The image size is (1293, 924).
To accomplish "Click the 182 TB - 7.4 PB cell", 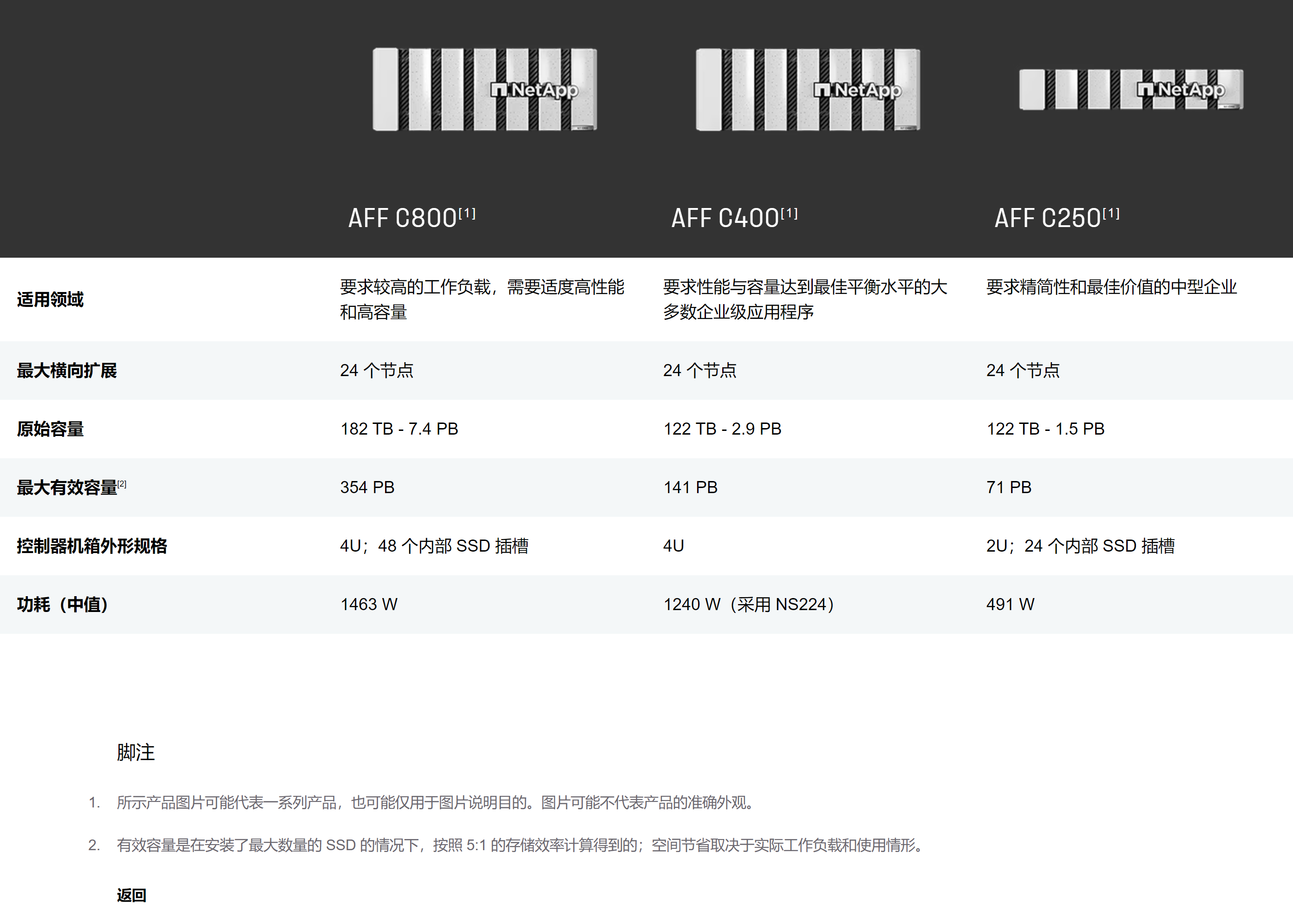I will point(399,429).
